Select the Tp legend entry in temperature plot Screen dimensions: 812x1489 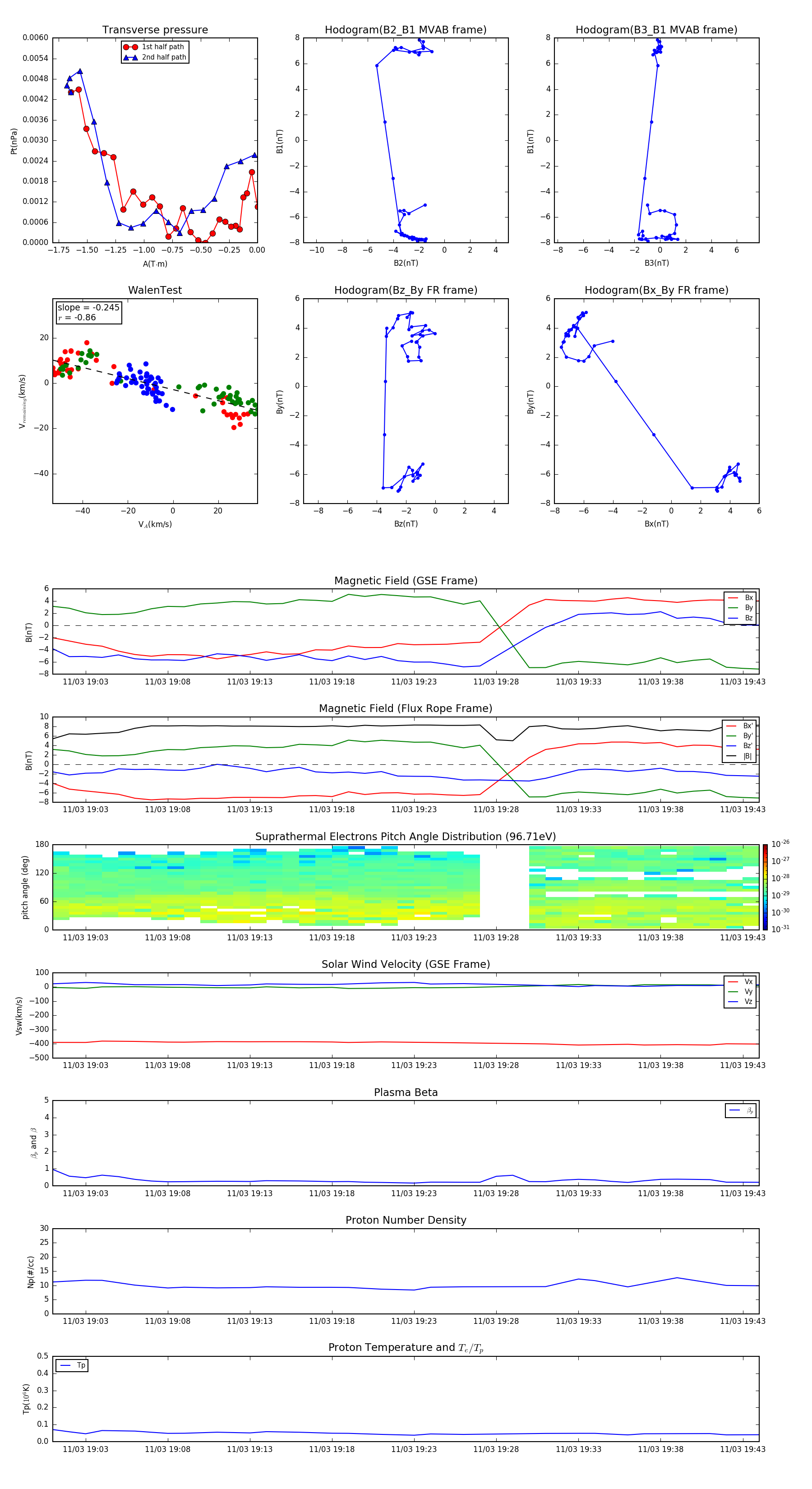point(72,1365)
